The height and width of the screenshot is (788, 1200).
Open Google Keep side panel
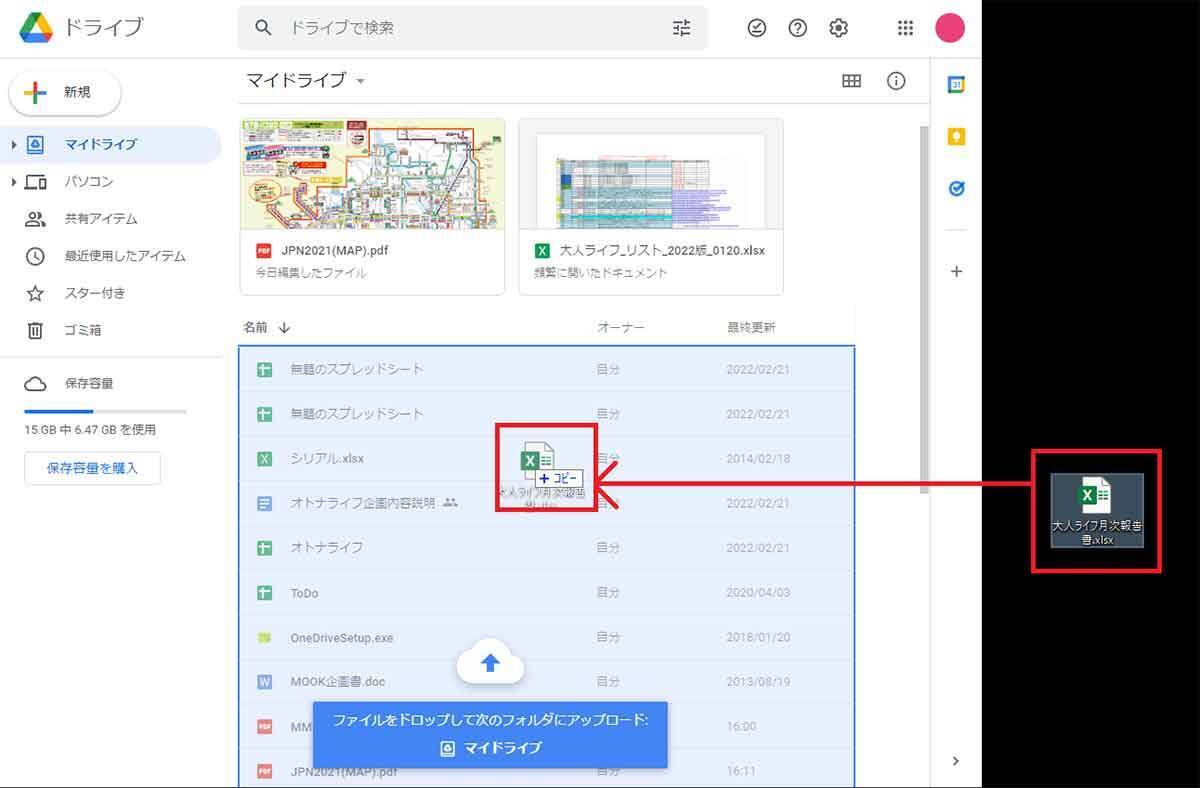(956, 137)
